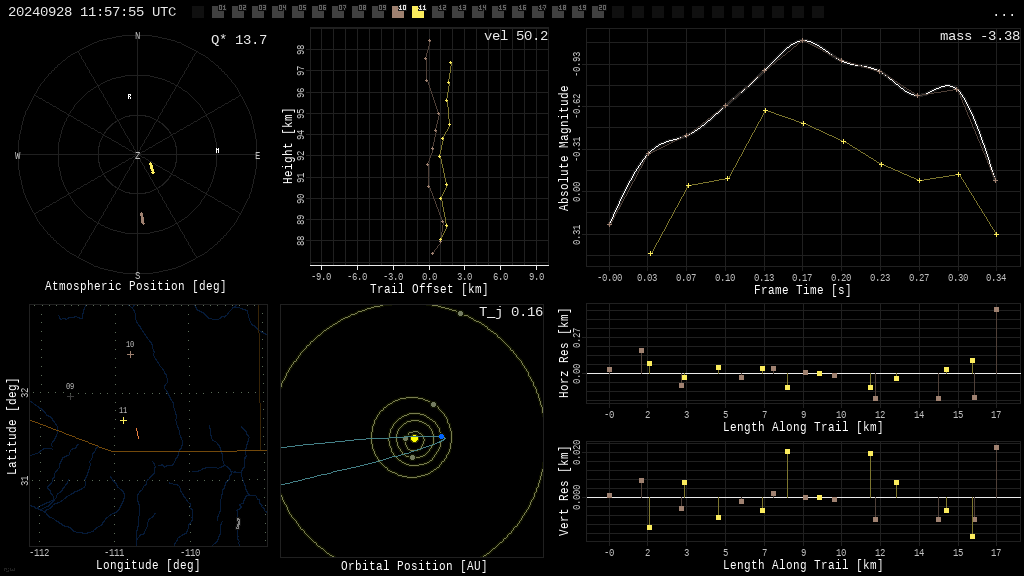The height and width of the screenshot is (576, 1024).
Task: Click the N compass label on polar plot
Action: pos(137,36)
